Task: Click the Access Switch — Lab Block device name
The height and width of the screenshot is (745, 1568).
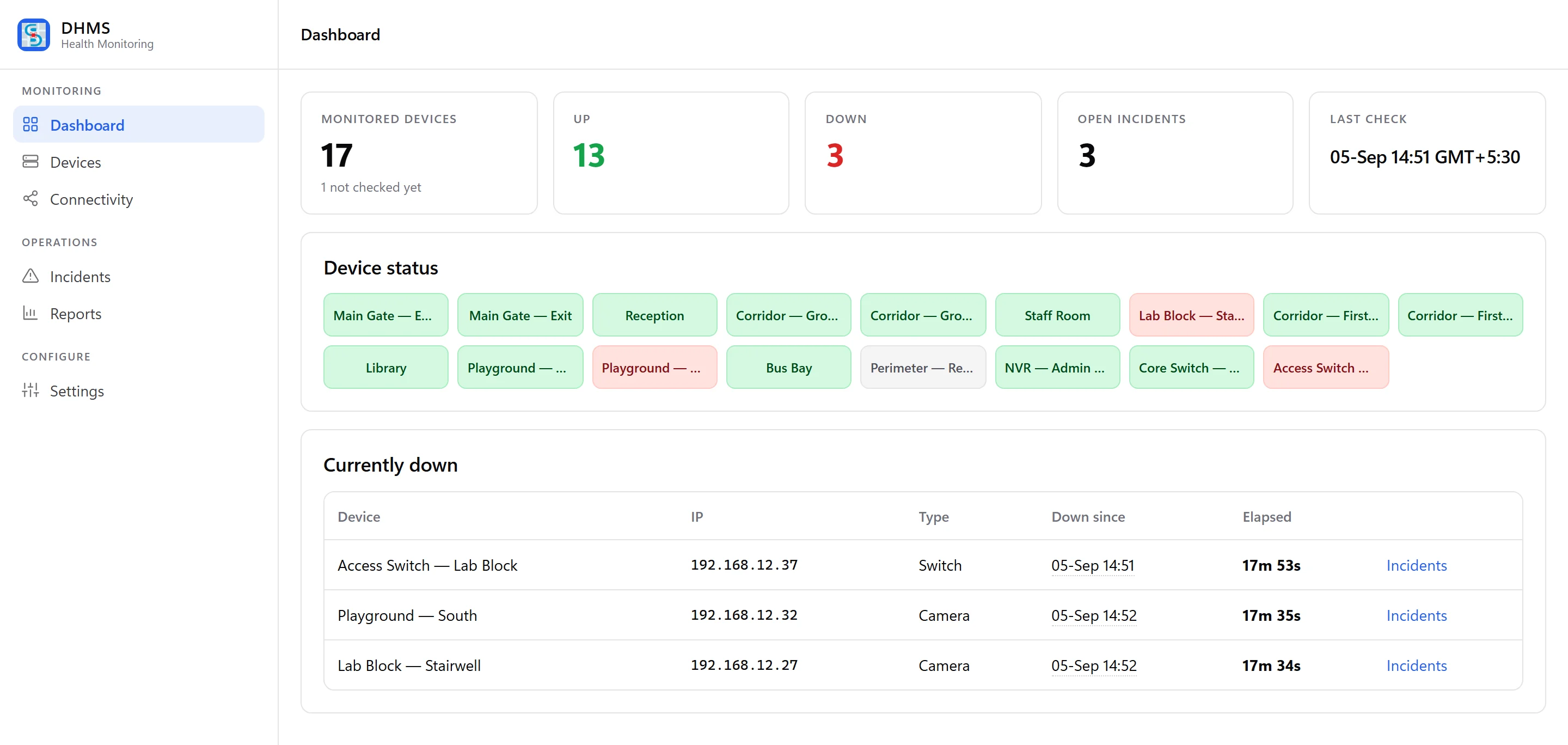Action: [x=427, y=565]
